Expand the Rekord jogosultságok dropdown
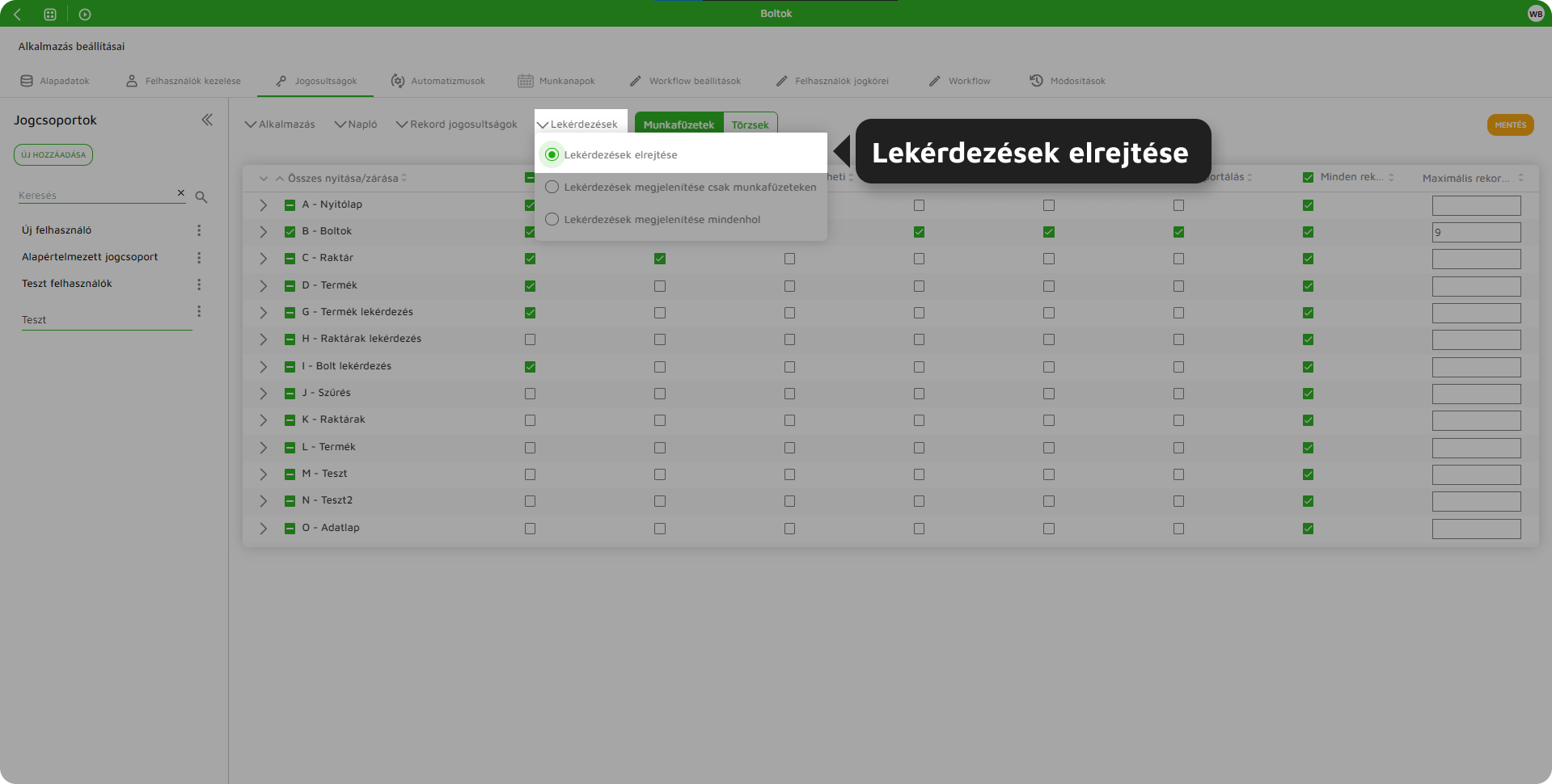 [x=456, y=124]
